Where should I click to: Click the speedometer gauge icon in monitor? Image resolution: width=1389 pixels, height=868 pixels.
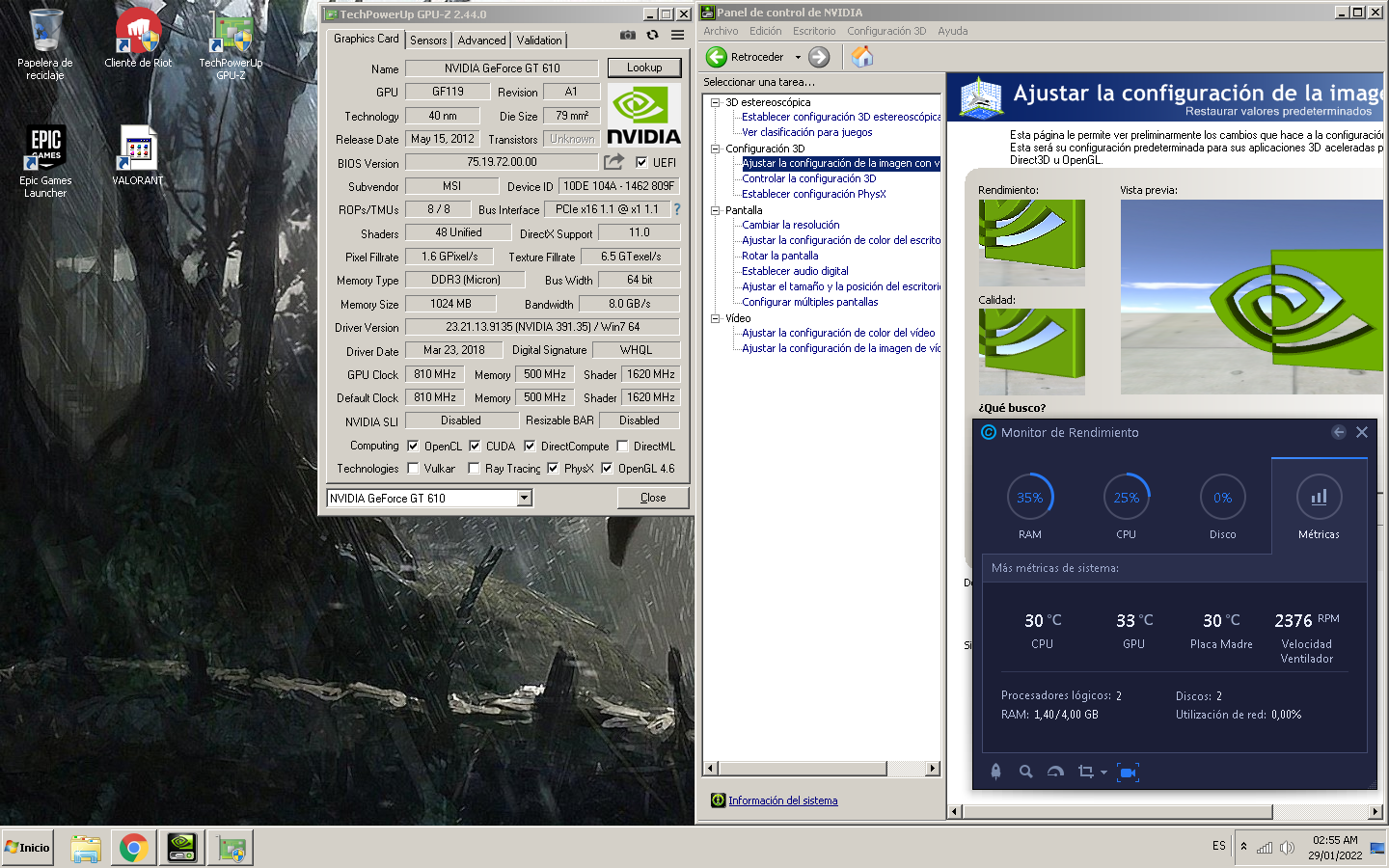(x=1055, y=772)
